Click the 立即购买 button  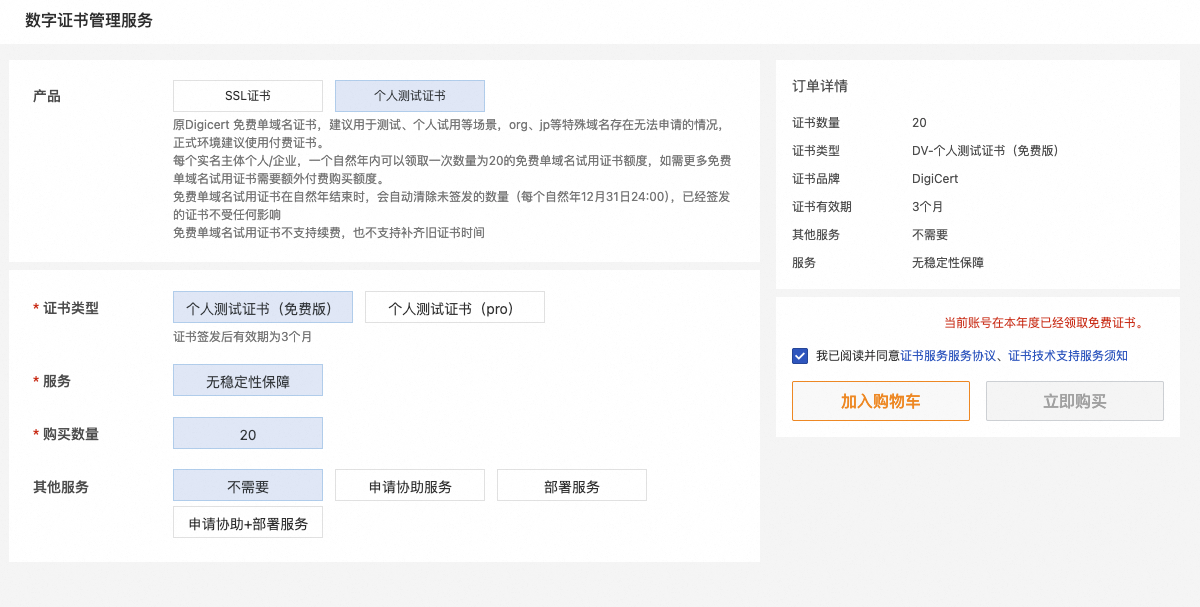point(1074,401)
